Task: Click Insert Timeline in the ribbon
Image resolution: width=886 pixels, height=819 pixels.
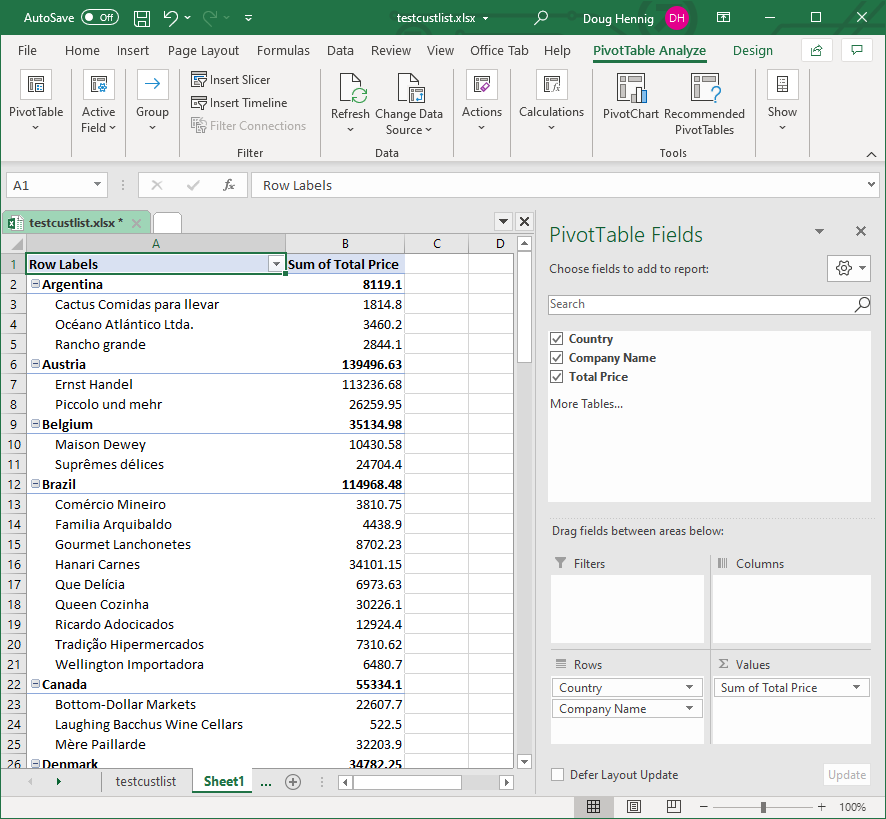Action: pos(239,103)
